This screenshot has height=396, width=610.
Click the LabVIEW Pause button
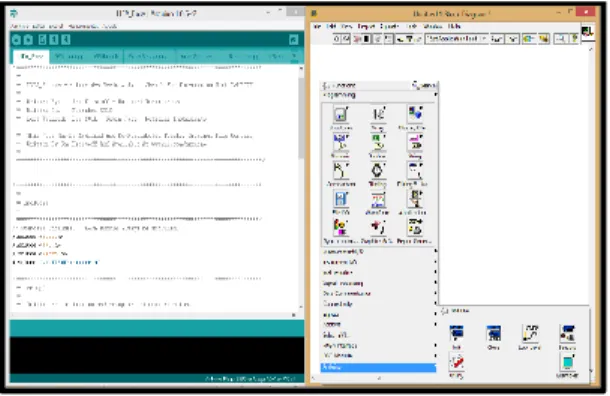coord(366,39)
